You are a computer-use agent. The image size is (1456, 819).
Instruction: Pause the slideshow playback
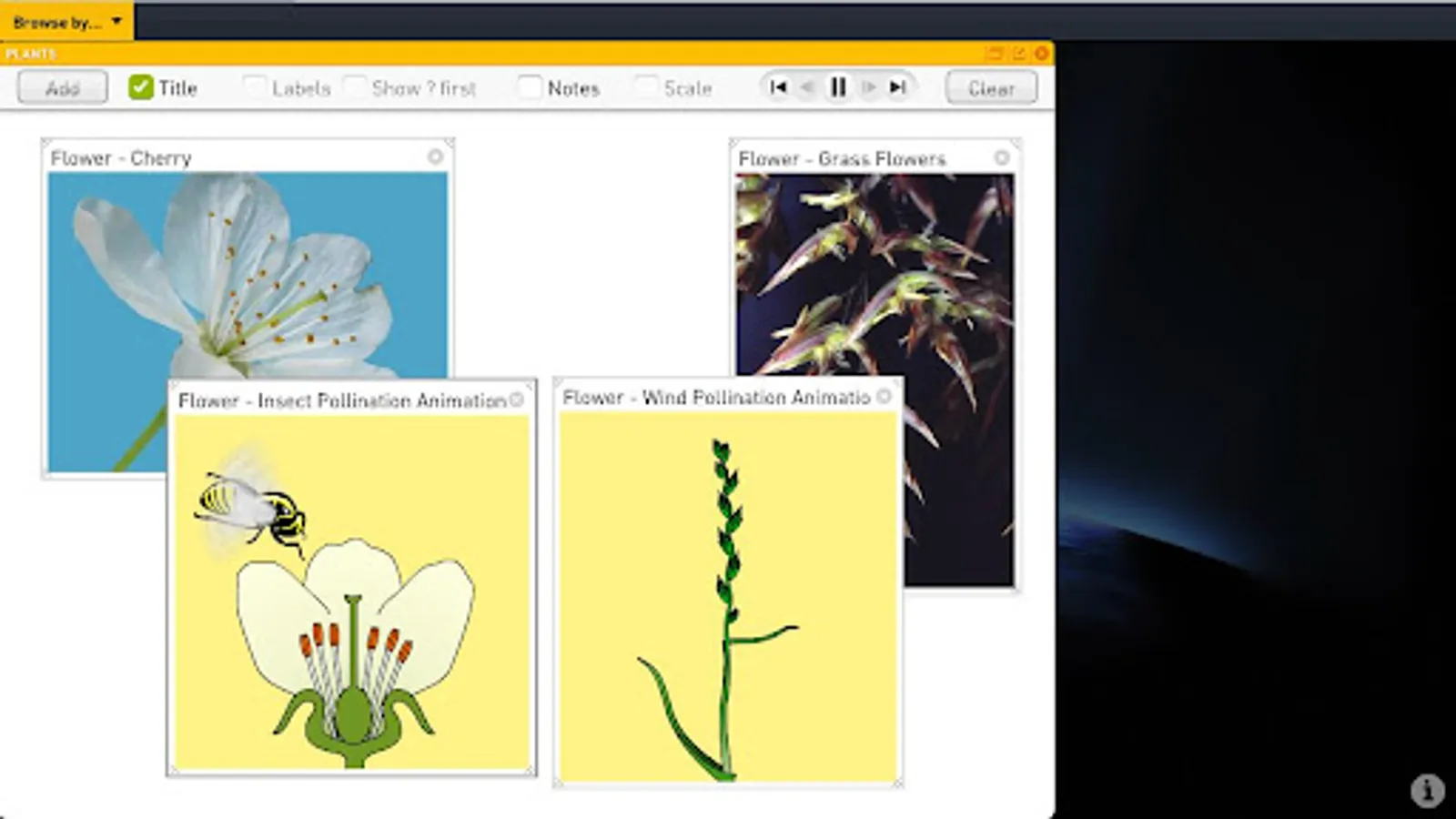click(838, 87)
